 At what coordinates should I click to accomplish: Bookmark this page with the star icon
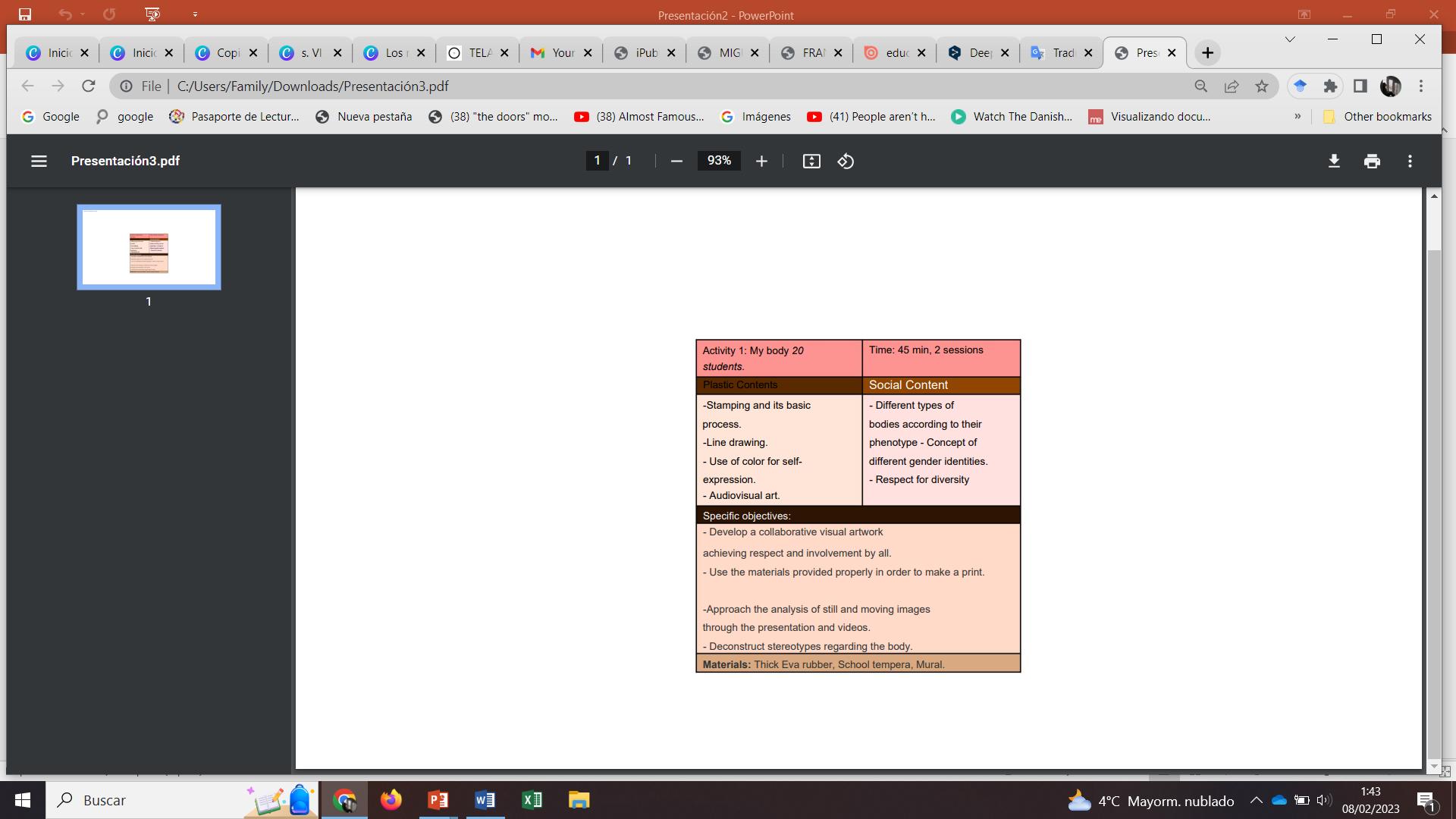pyautogui.click(x=1262, y=86)
